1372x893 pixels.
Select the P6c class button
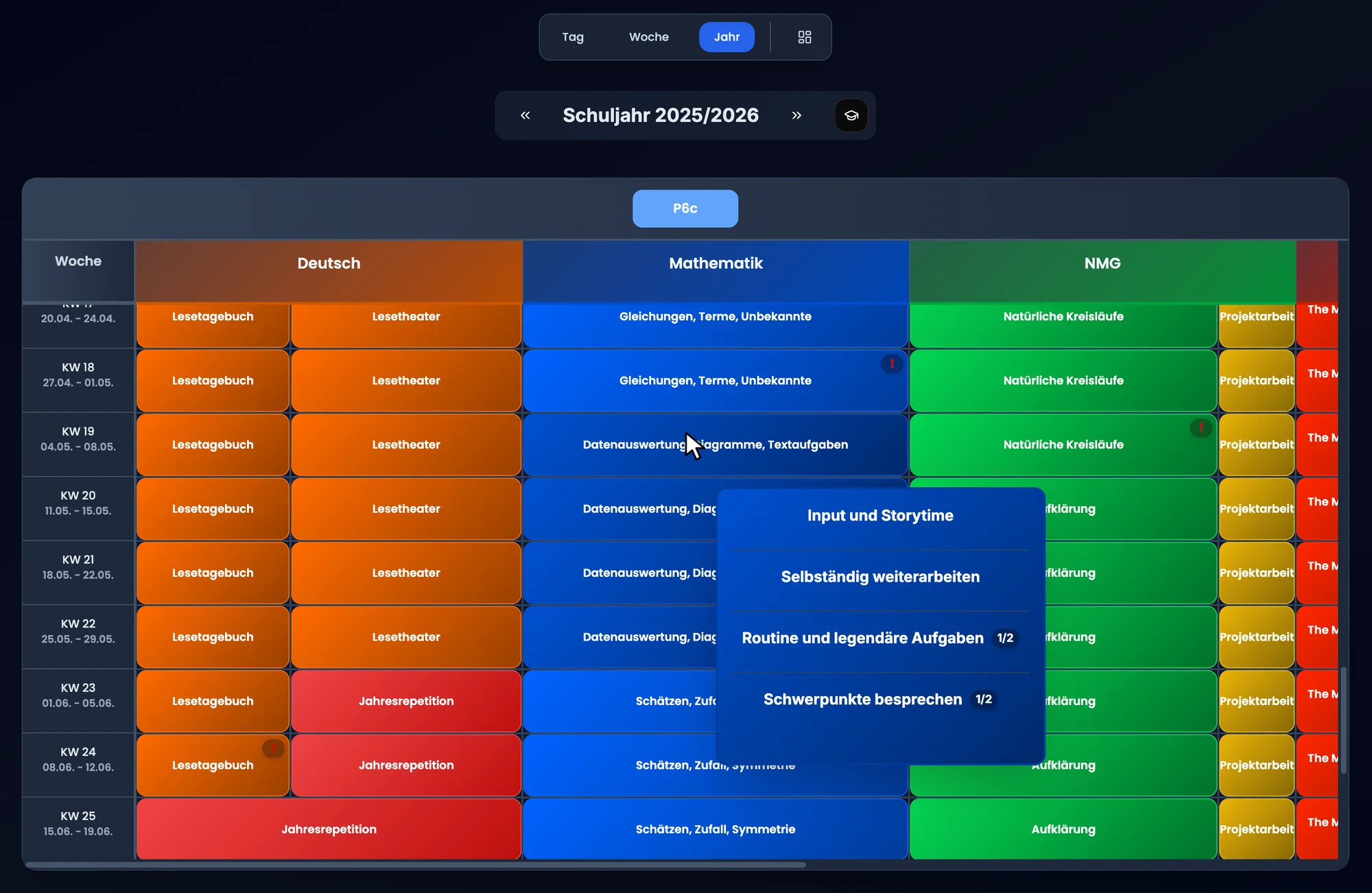[685, 209]
